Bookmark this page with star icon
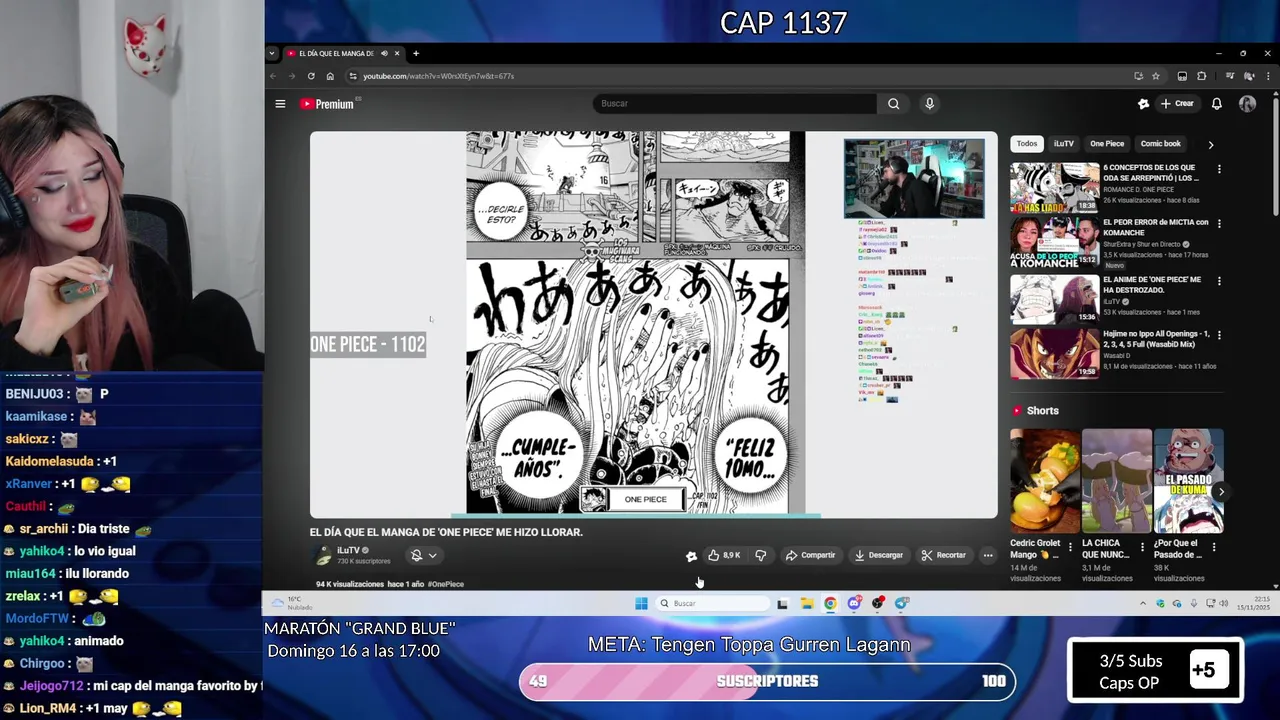This screenshot has height=720, width=1280. (x=1156, y=76)
